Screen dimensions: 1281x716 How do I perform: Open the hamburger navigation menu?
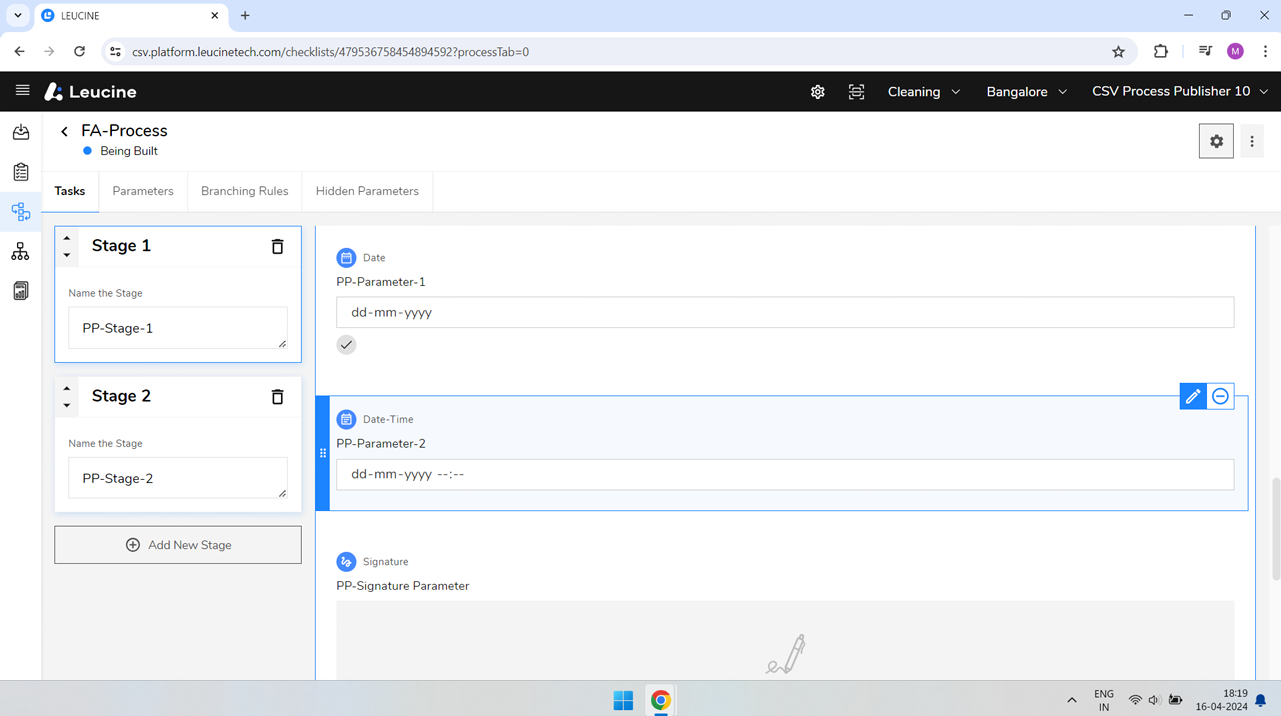(x=22, y=91)
